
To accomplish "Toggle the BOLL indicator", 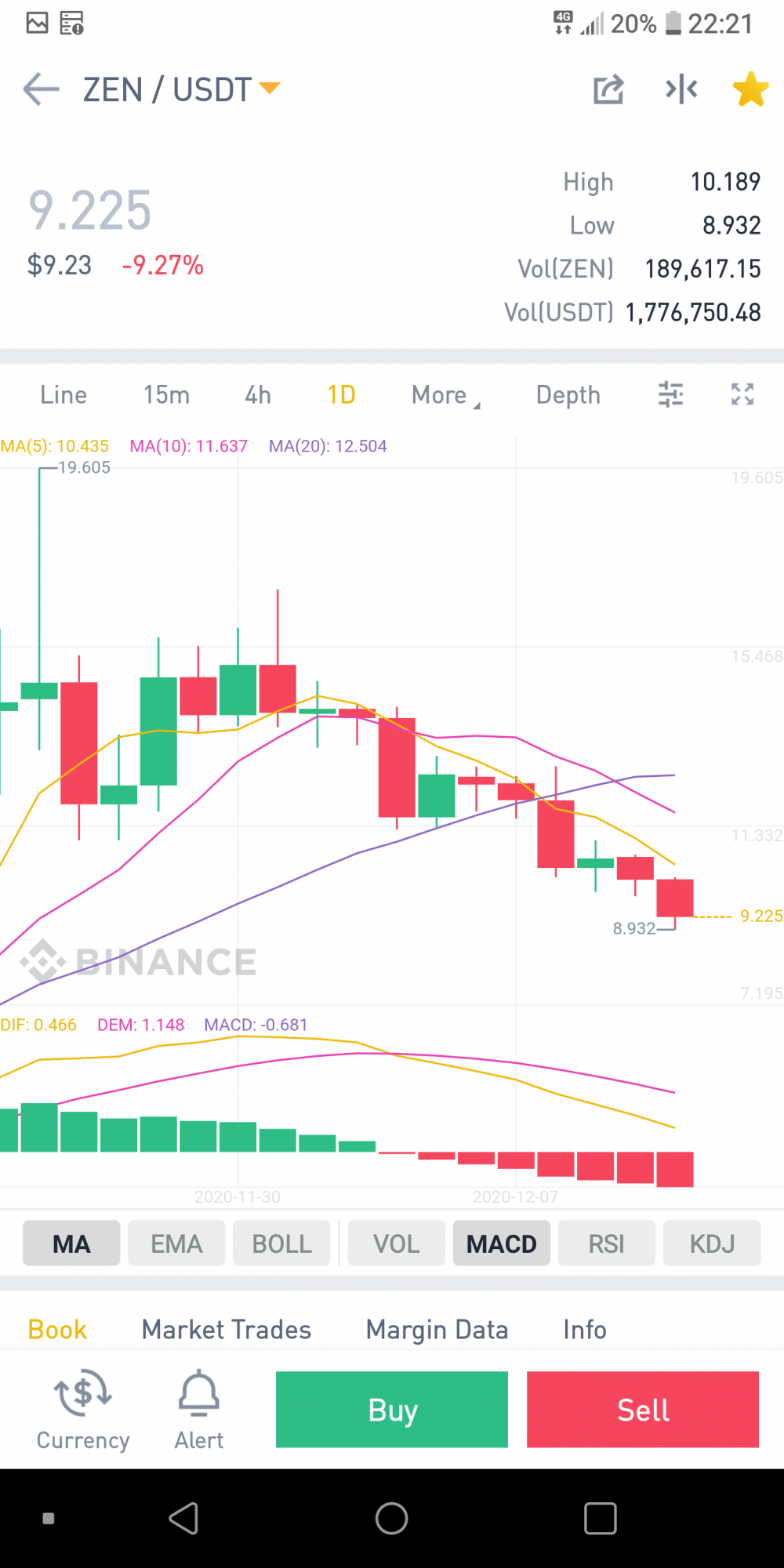I will point(281,1243).
